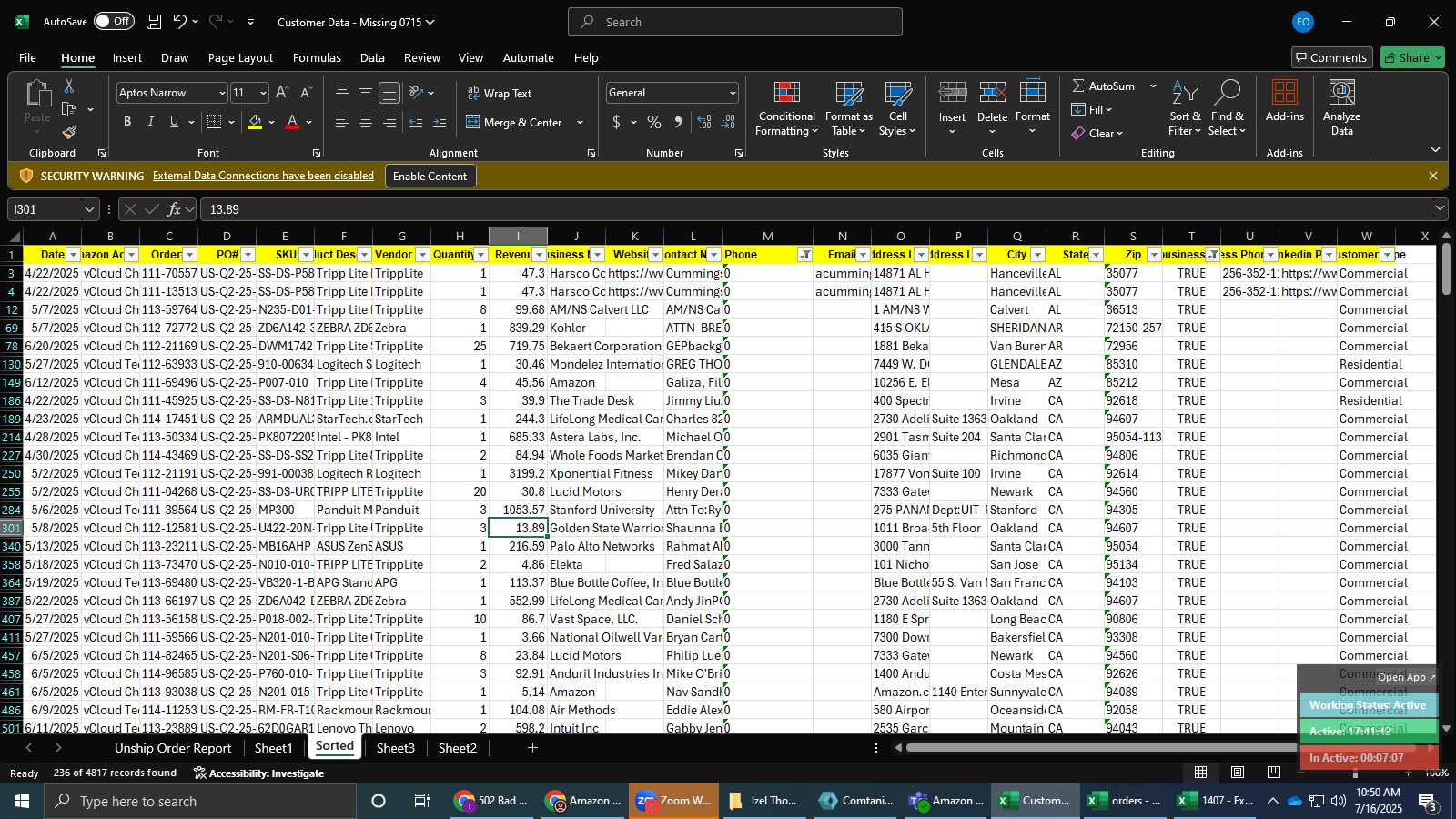Toggle Bold formatting
1456x819 pixels.
point(127,122)
